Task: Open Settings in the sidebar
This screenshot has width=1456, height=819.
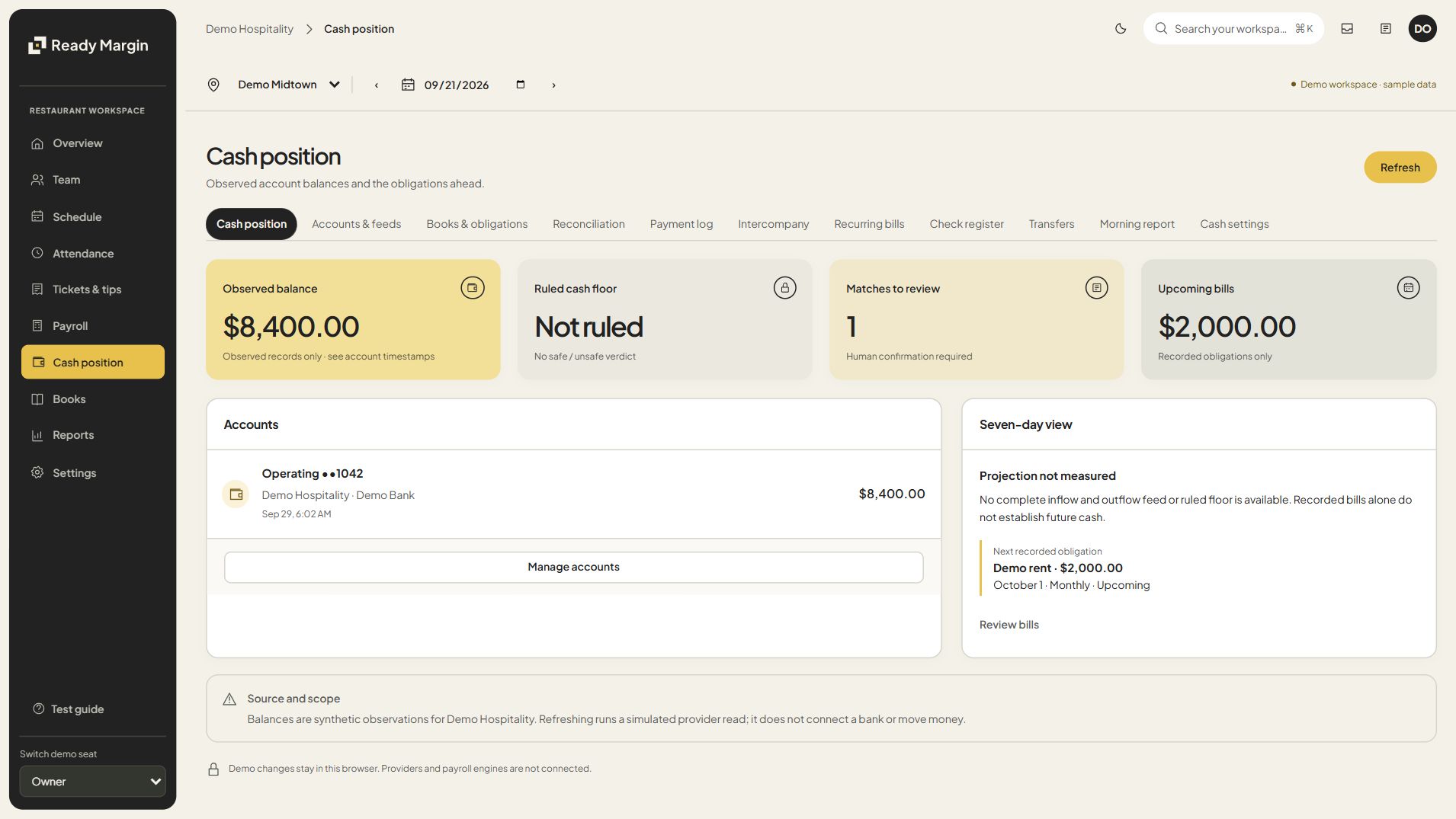Action: [x=92, y=472]
